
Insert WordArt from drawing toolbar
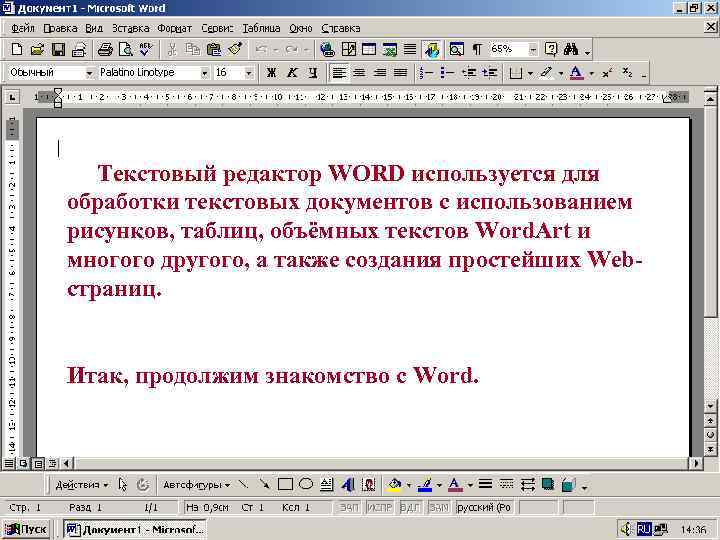[348, 484]
